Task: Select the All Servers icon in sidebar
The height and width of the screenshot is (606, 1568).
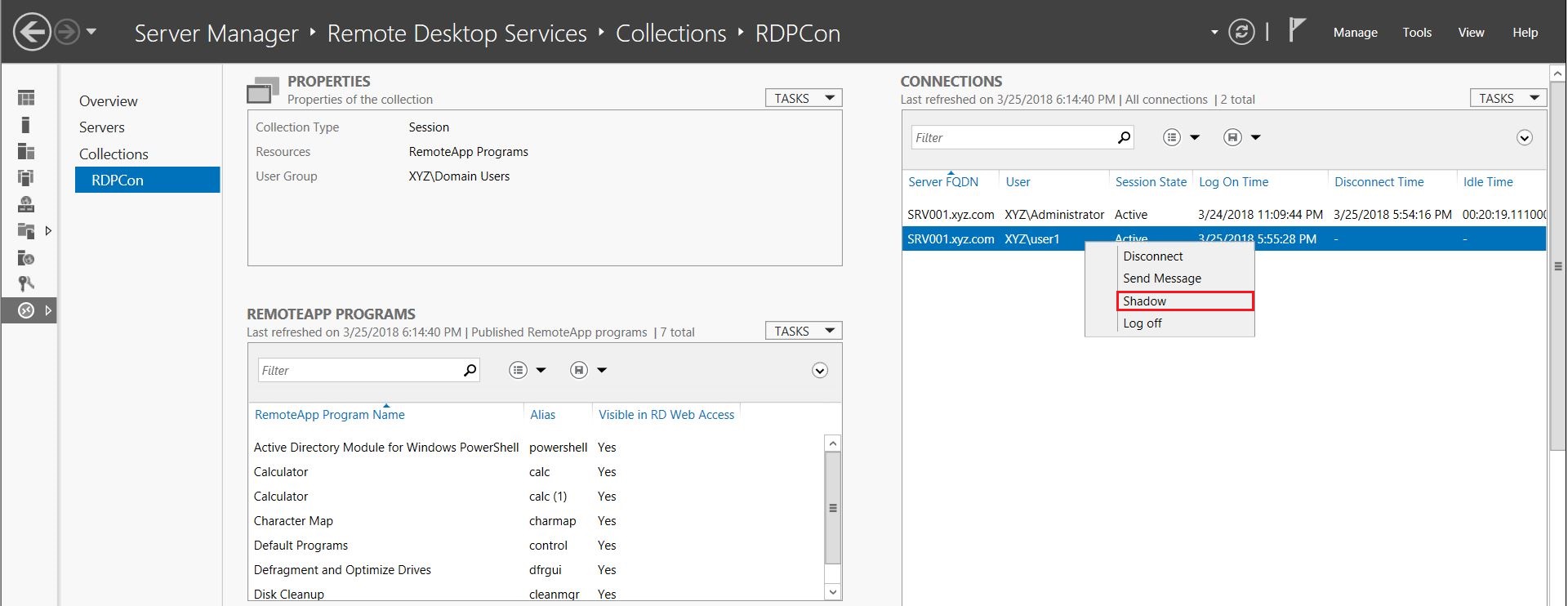Action: coord(26,151)
